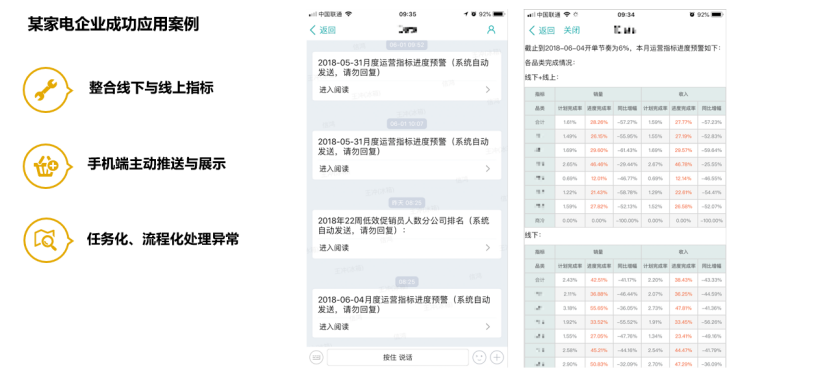Click the map search icon beside 任务化、流程化处理异常
The height and width of the screenshot is (377, 829).
(x=45, y=241)
